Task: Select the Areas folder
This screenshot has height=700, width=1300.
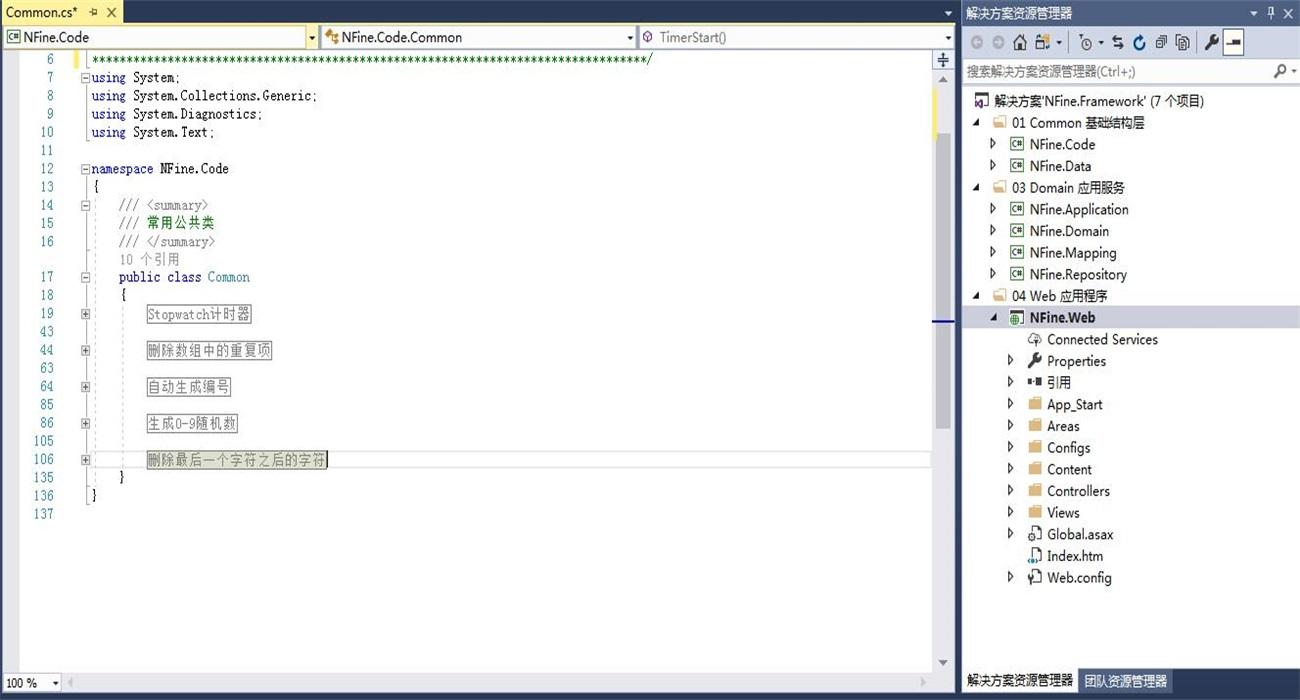Action: (x=1063, y=426)
